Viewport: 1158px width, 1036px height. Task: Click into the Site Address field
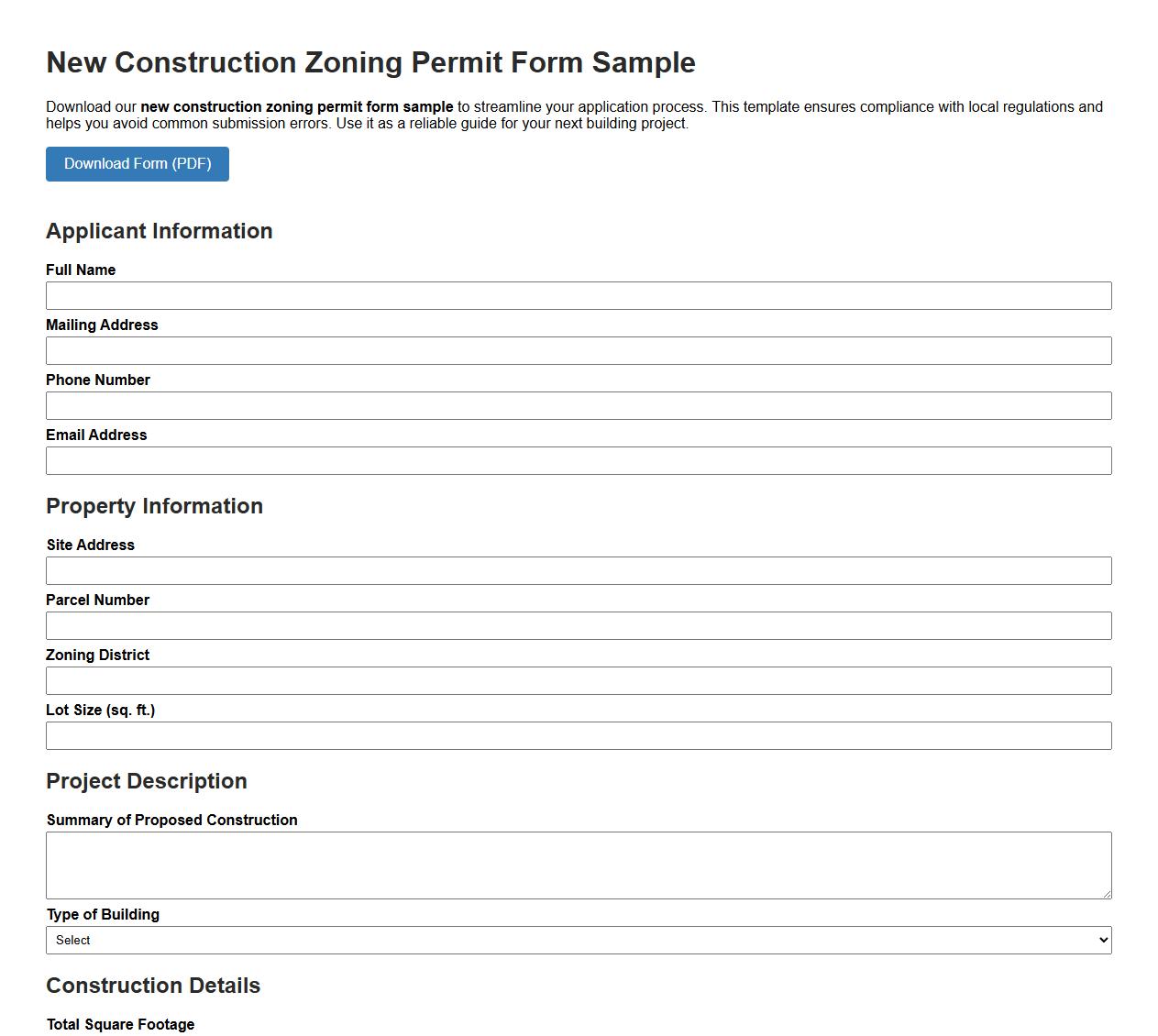(x=578, y=570)
